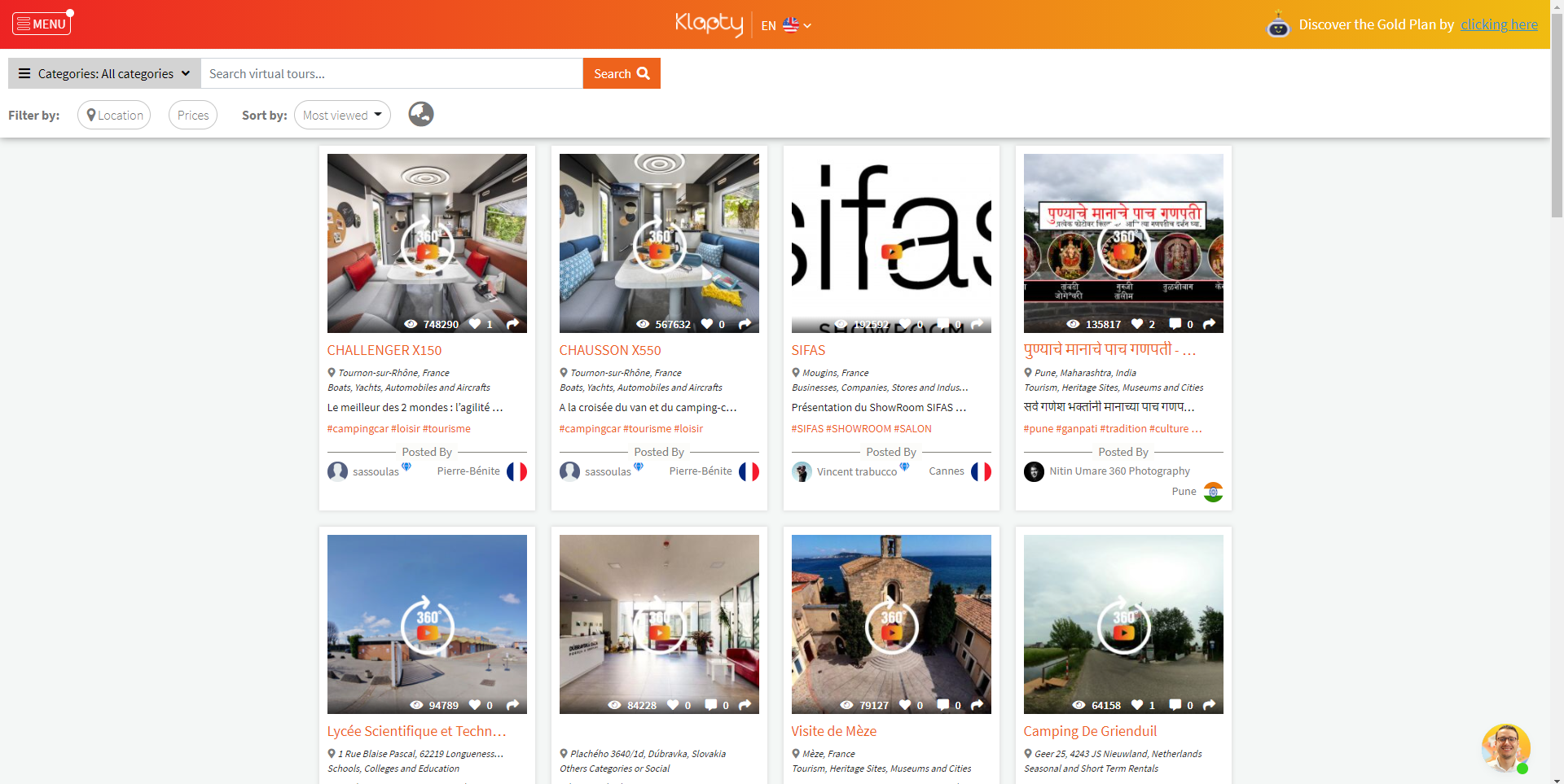Follow the 'clicking here' Gold Plan link
This screenshot has width=1564, height=784.
(x=1499, y=24)
